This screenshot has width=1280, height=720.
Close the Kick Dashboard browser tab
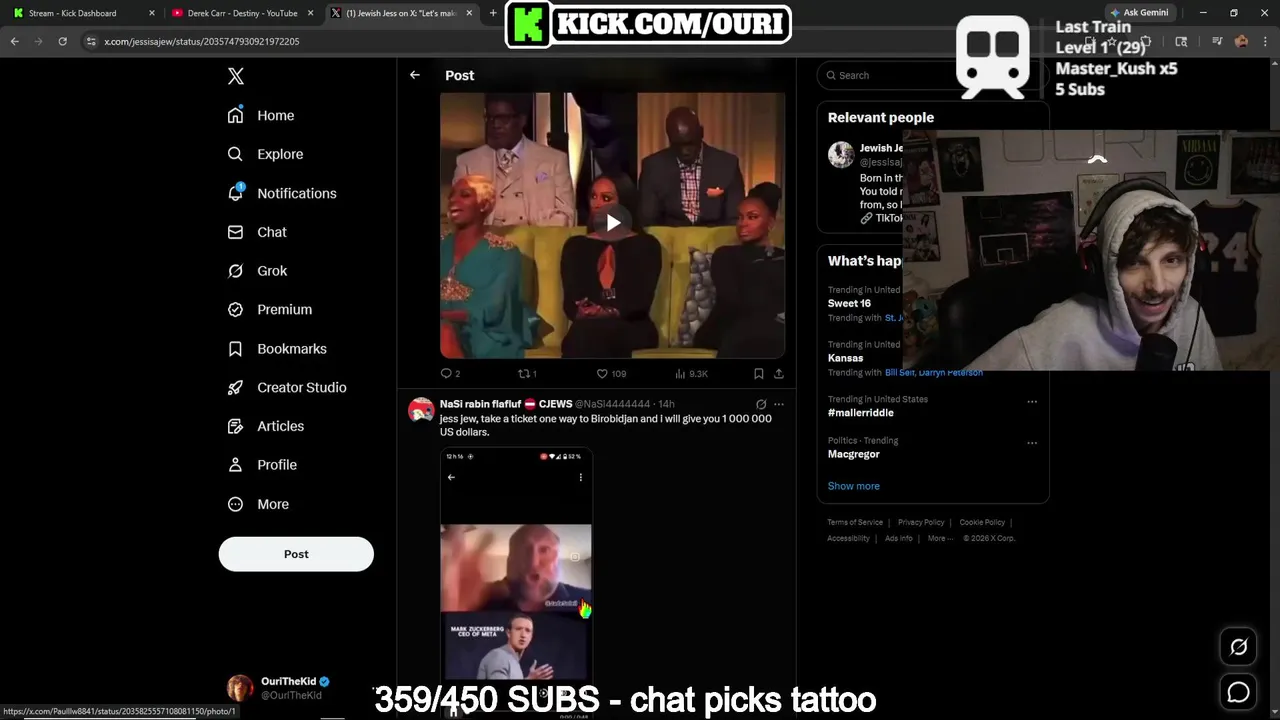coord(152,13)
